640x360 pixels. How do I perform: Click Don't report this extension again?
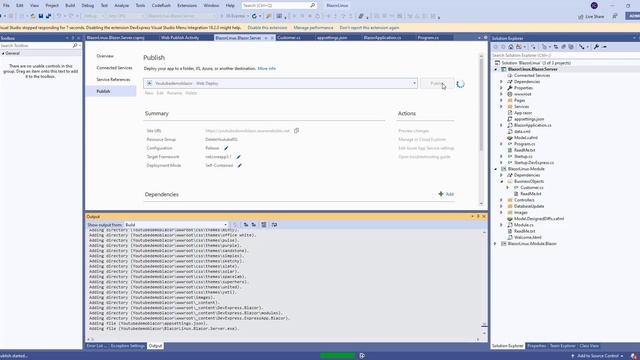pyautogui.click(x=369, y=28)
